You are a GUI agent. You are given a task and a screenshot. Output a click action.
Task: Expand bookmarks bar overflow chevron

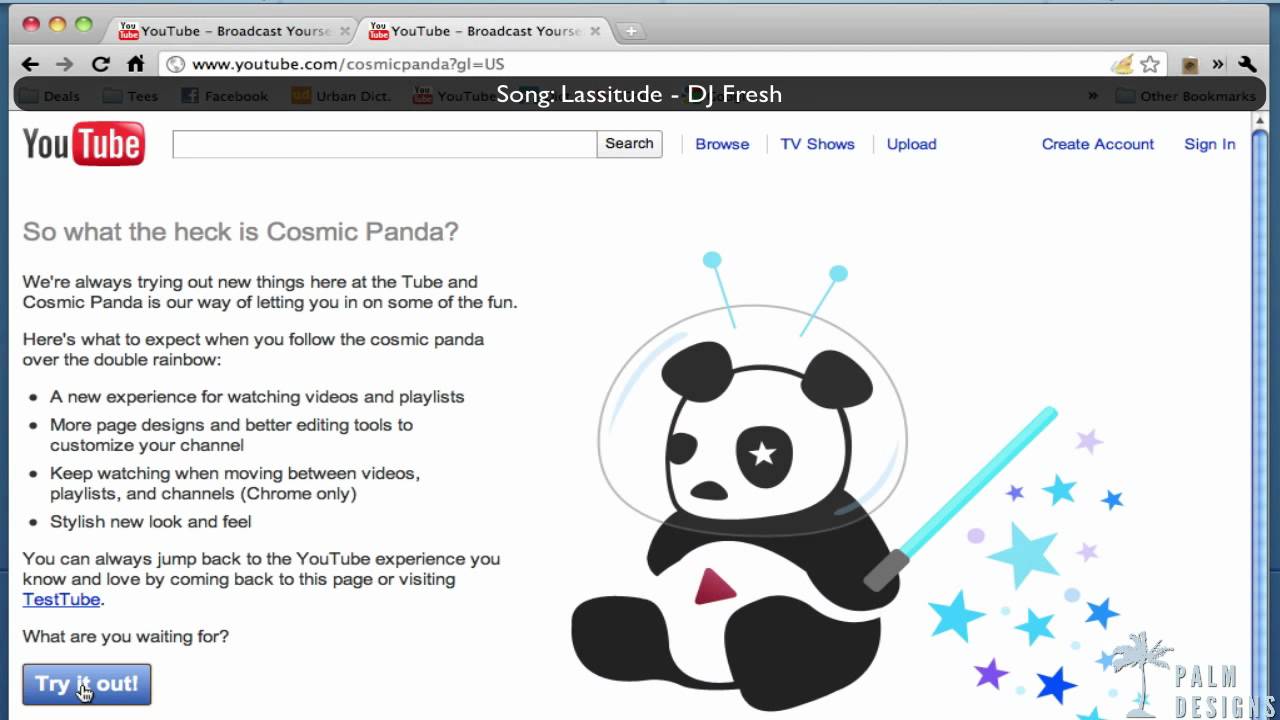(1093, 96)
